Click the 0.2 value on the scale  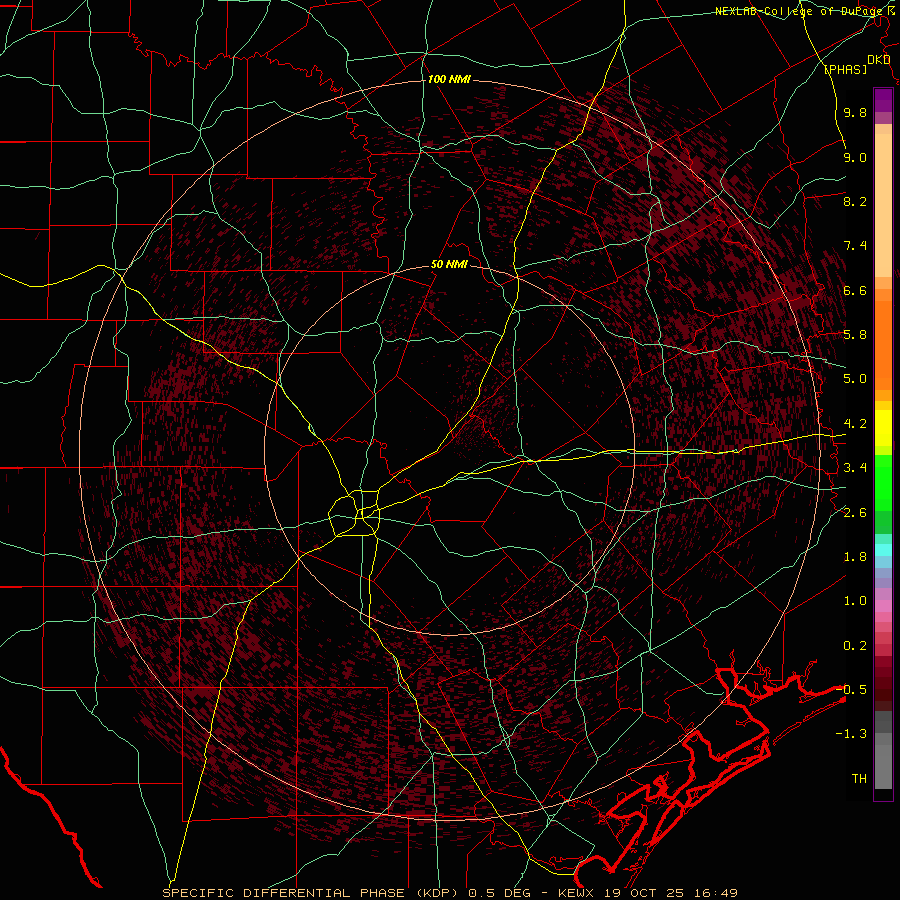point(855,646)
